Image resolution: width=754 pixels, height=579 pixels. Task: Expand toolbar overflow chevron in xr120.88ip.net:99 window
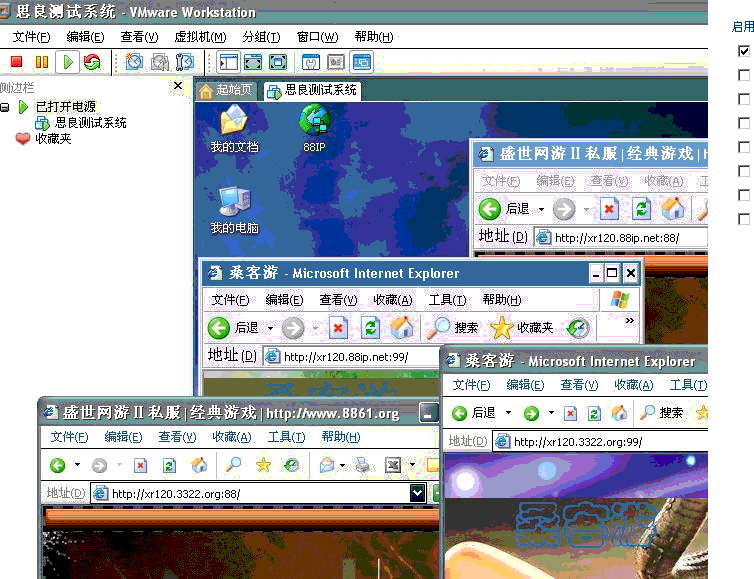tap(629, 320)
